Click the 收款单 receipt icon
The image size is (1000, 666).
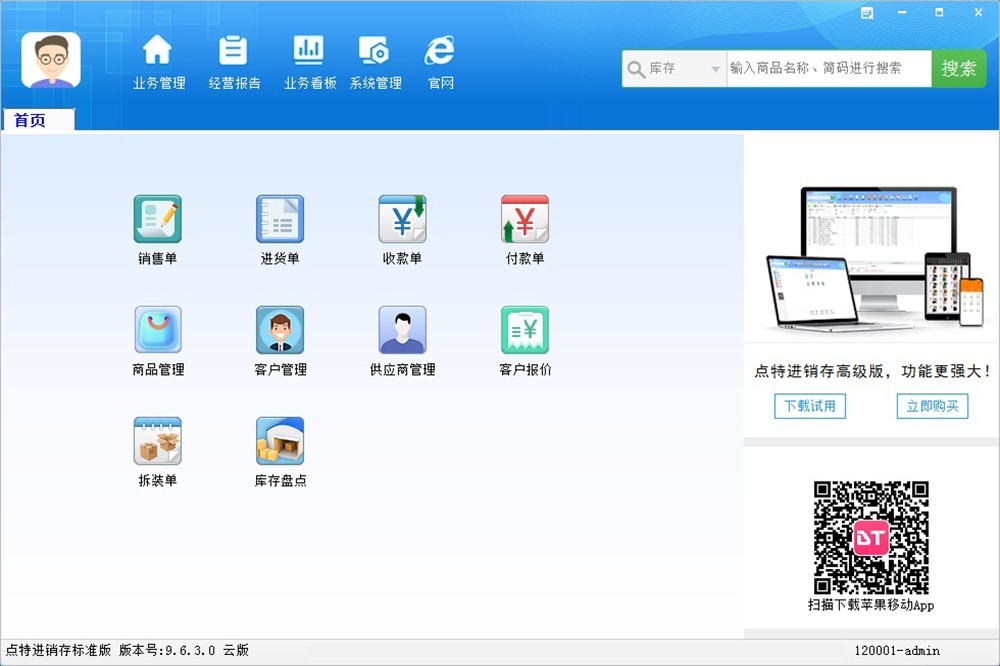[x=402, y=220]
